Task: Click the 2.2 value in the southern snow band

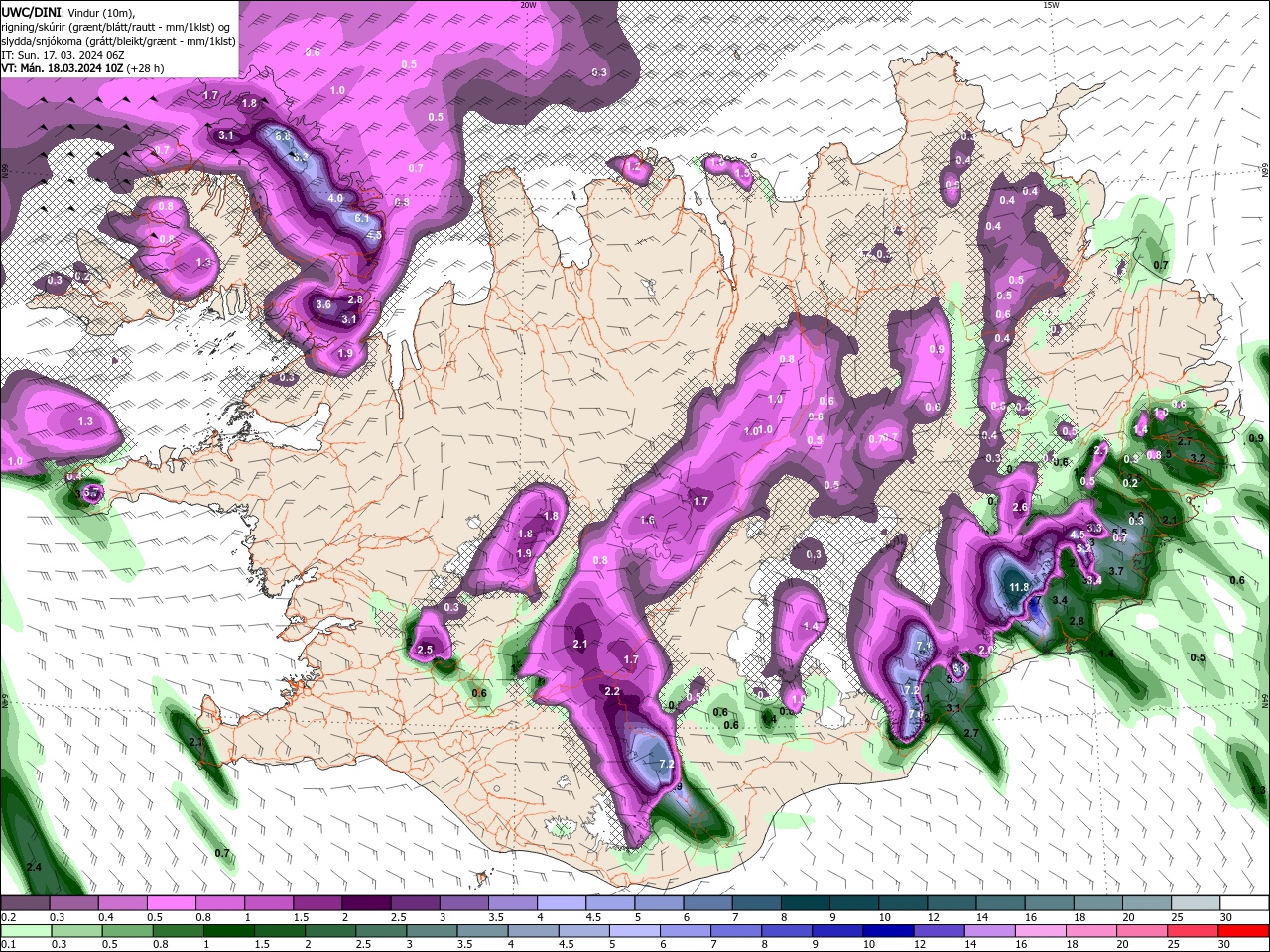Action: [612, 692]
